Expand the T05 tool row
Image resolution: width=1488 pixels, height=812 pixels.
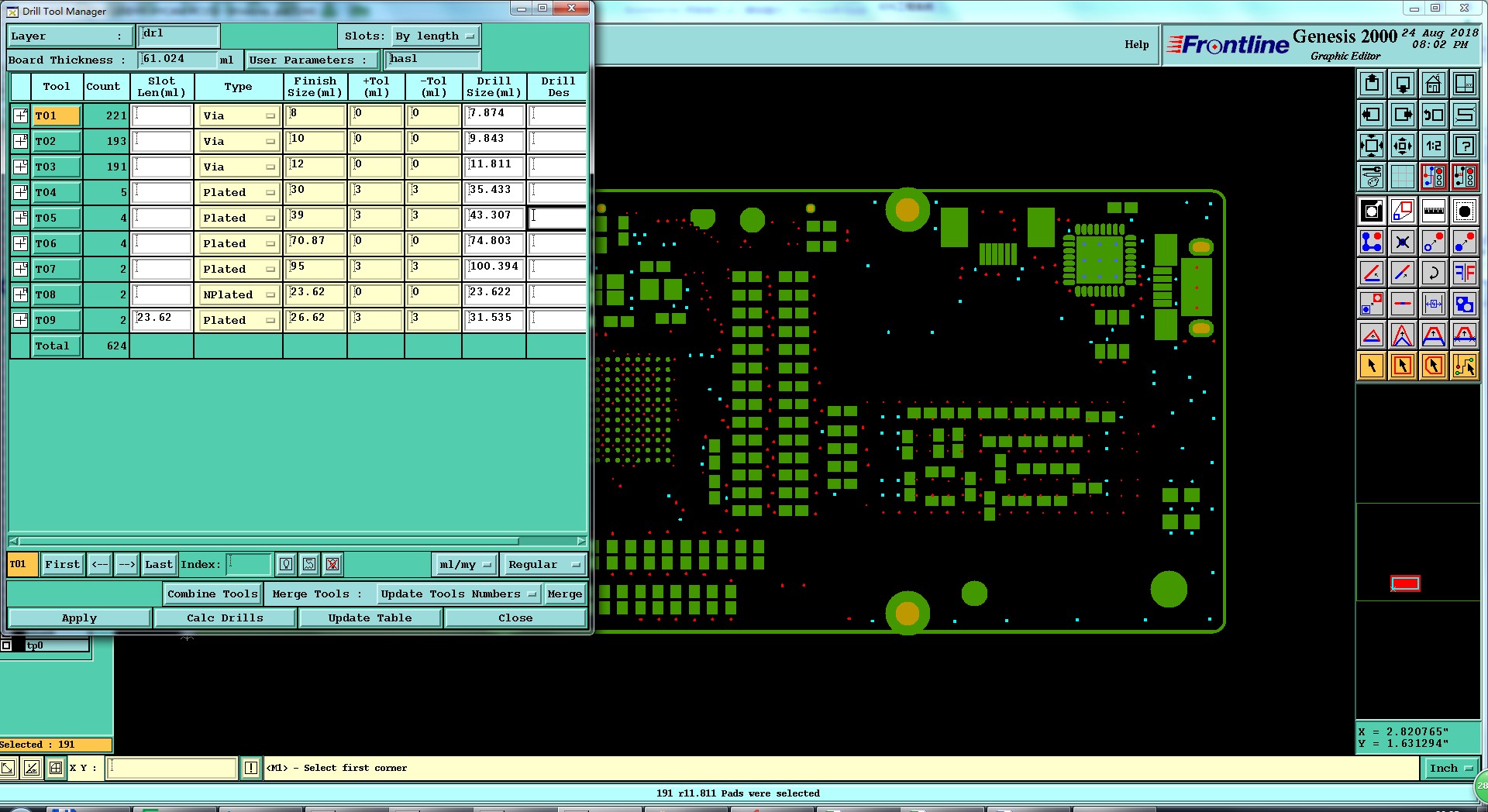tap(20, 218)
